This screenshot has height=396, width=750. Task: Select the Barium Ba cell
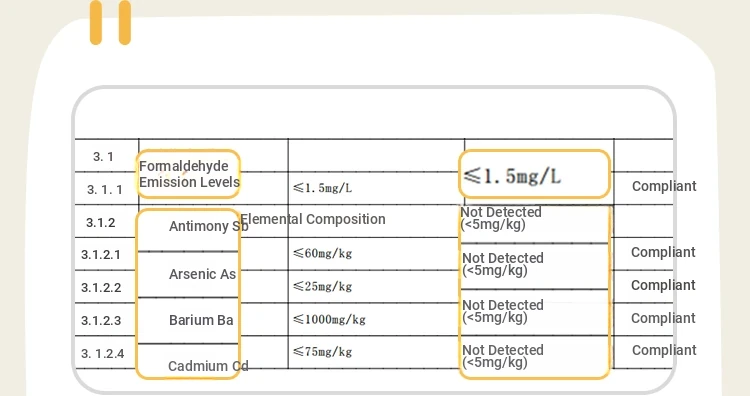pyautogui.click(x=188, y=320)
